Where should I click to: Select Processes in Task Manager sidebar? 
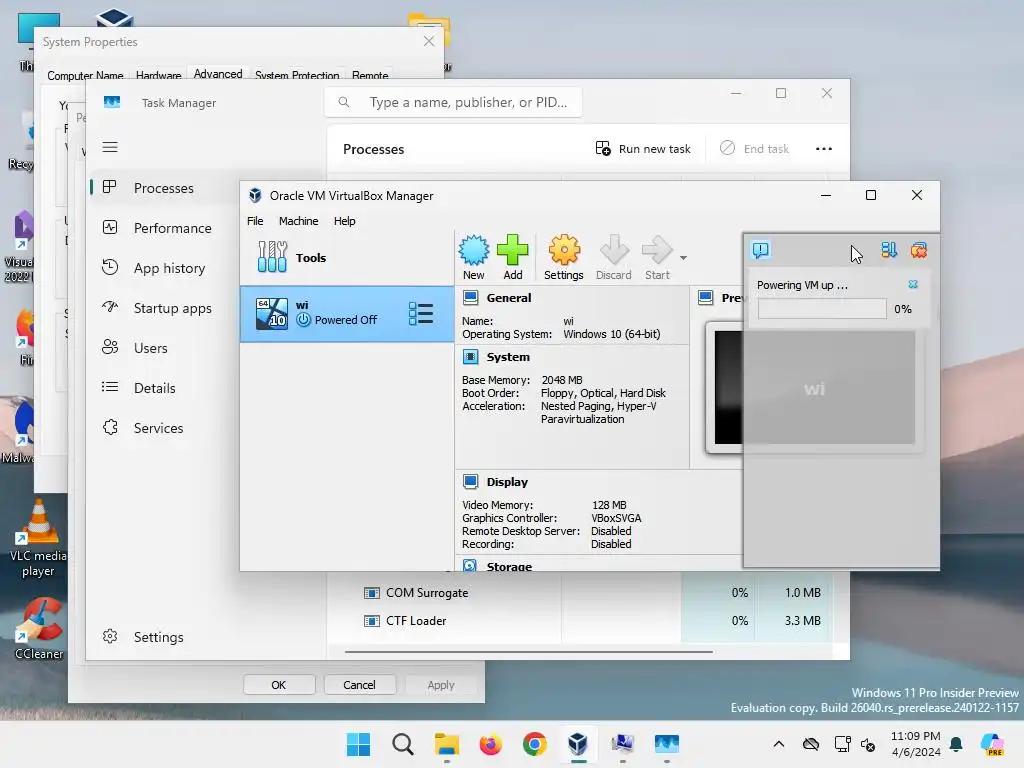coord(163,188)
